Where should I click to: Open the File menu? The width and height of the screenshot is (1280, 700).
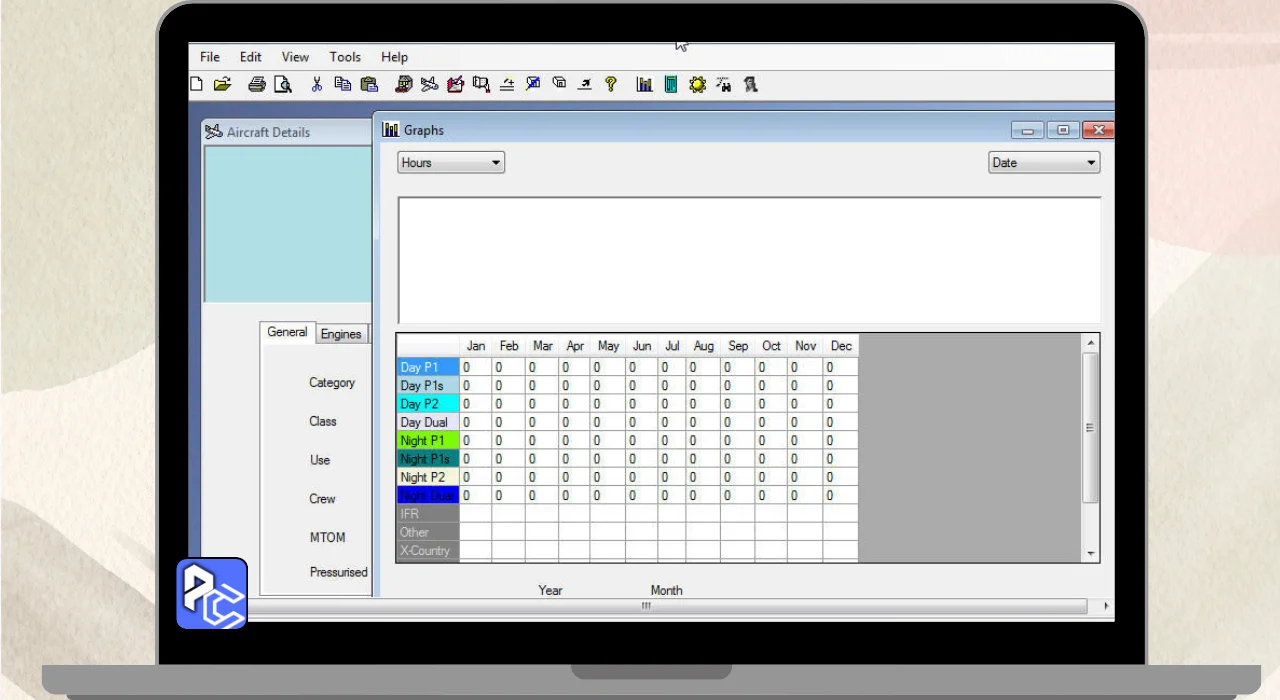[209, 57]
